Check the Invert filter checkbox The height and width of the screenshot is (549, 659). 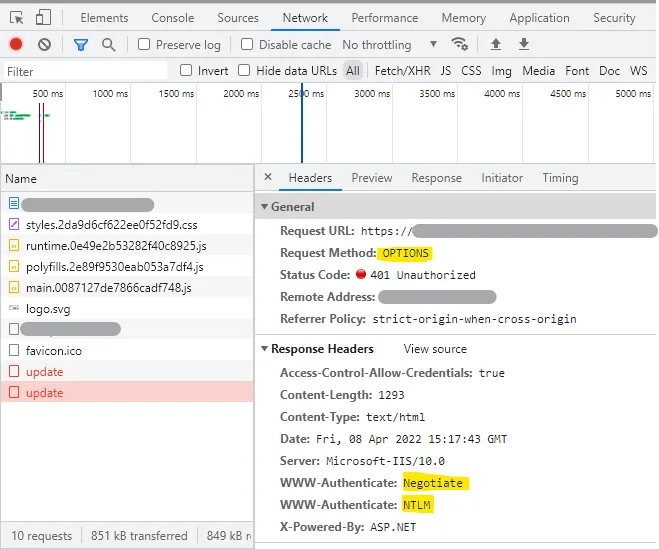(x=186, y=70)
